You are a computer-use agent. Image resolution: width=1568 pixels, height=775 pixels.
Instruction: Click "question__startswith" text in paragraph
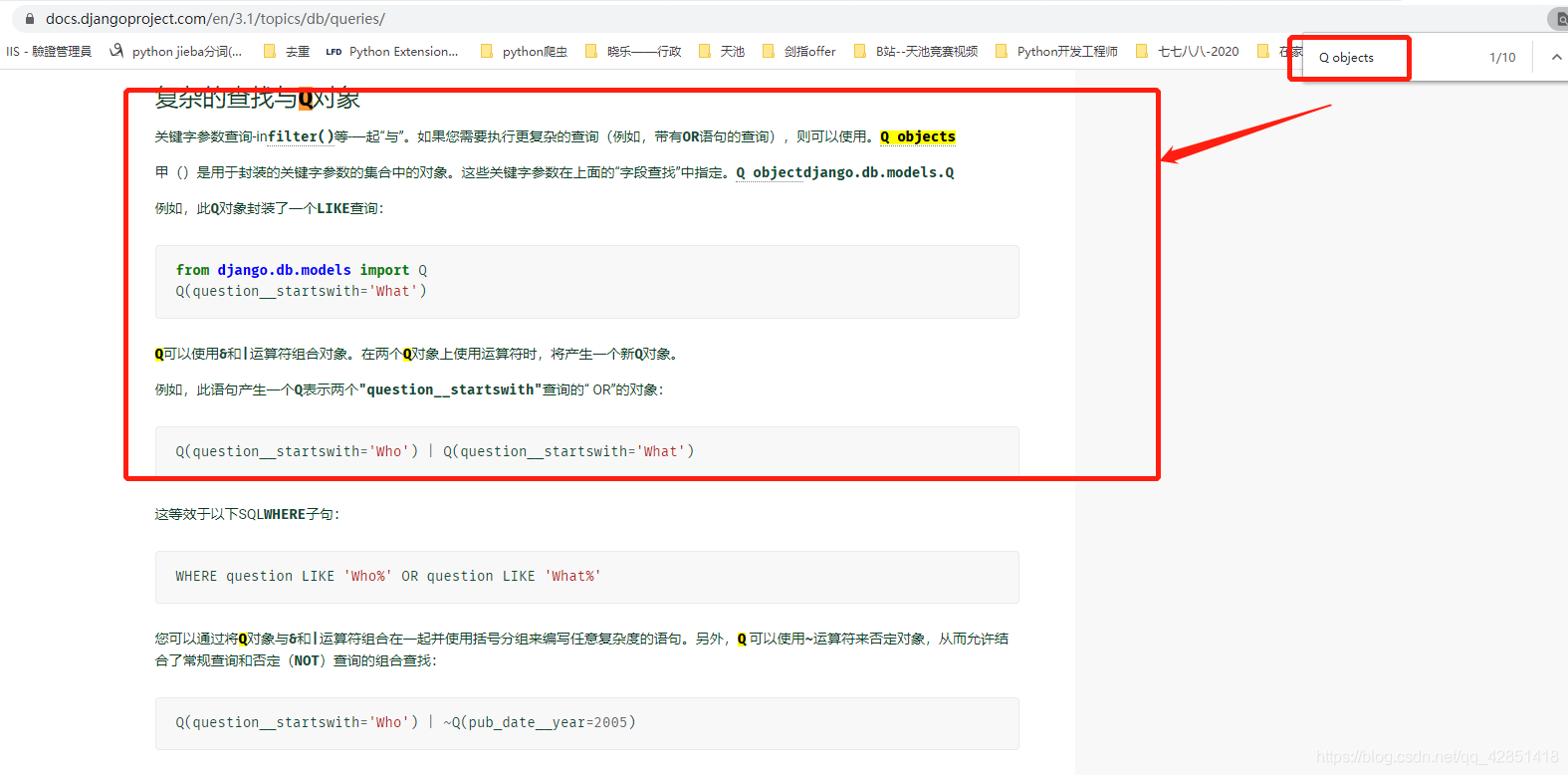pos(450,389)
